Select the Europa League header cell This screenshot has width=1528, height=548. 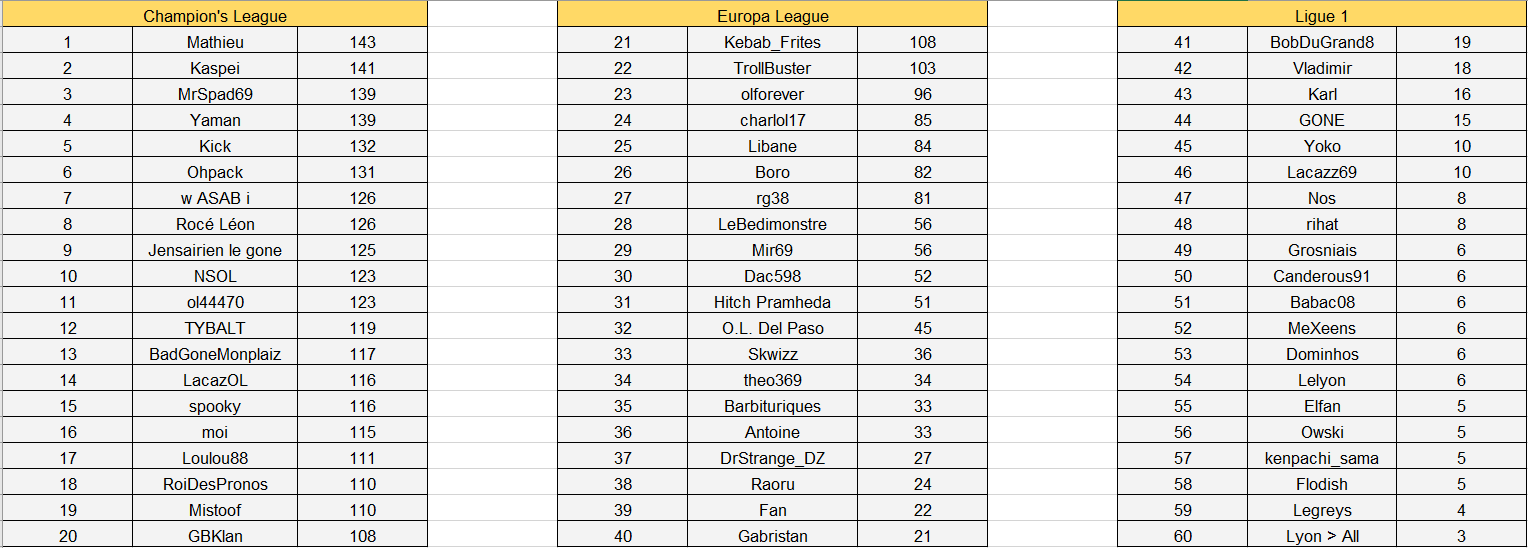pyautogui.click(x=772, y=16)
